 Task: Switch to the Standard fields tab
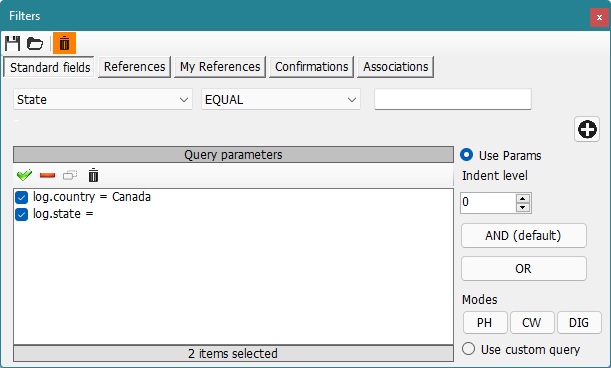49,67
